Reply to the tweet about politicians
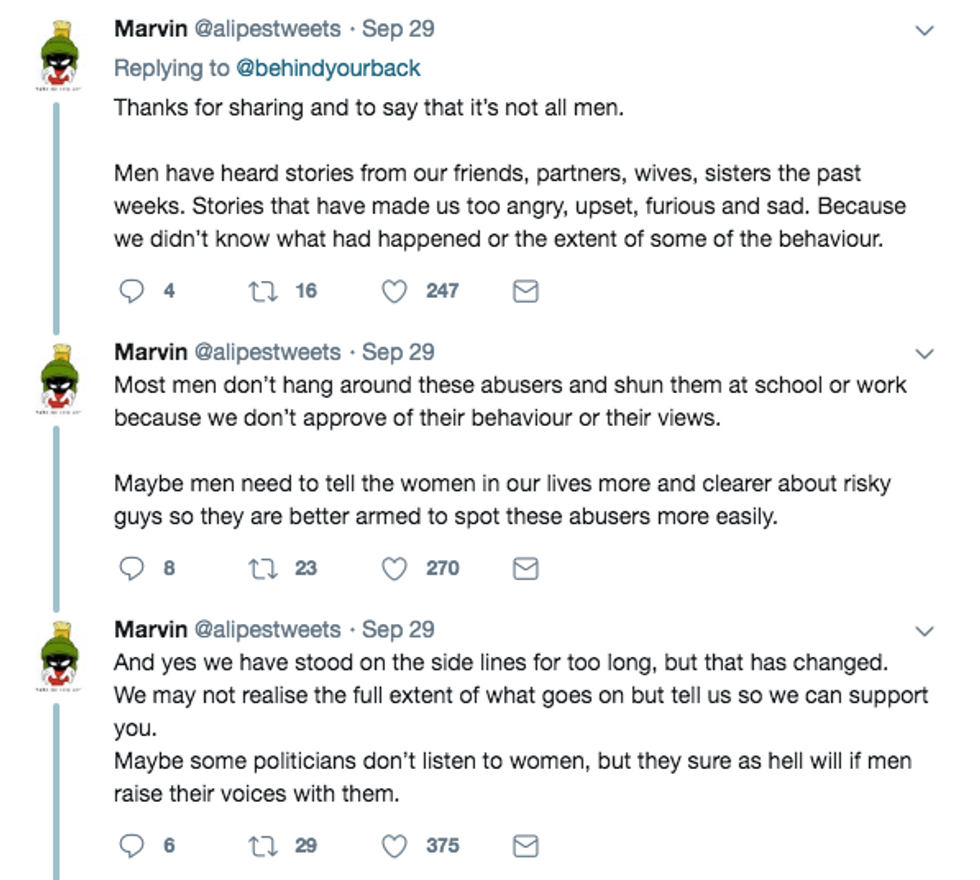 (131, 844)
